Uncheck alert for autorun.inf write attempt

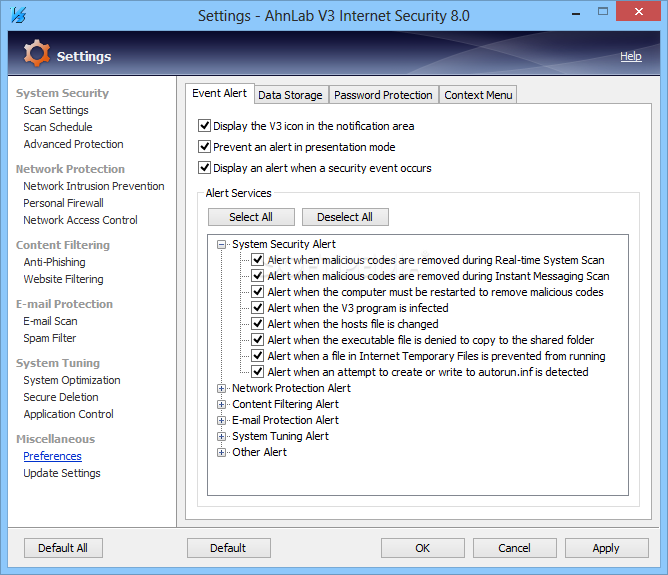[x=257, y=371]
